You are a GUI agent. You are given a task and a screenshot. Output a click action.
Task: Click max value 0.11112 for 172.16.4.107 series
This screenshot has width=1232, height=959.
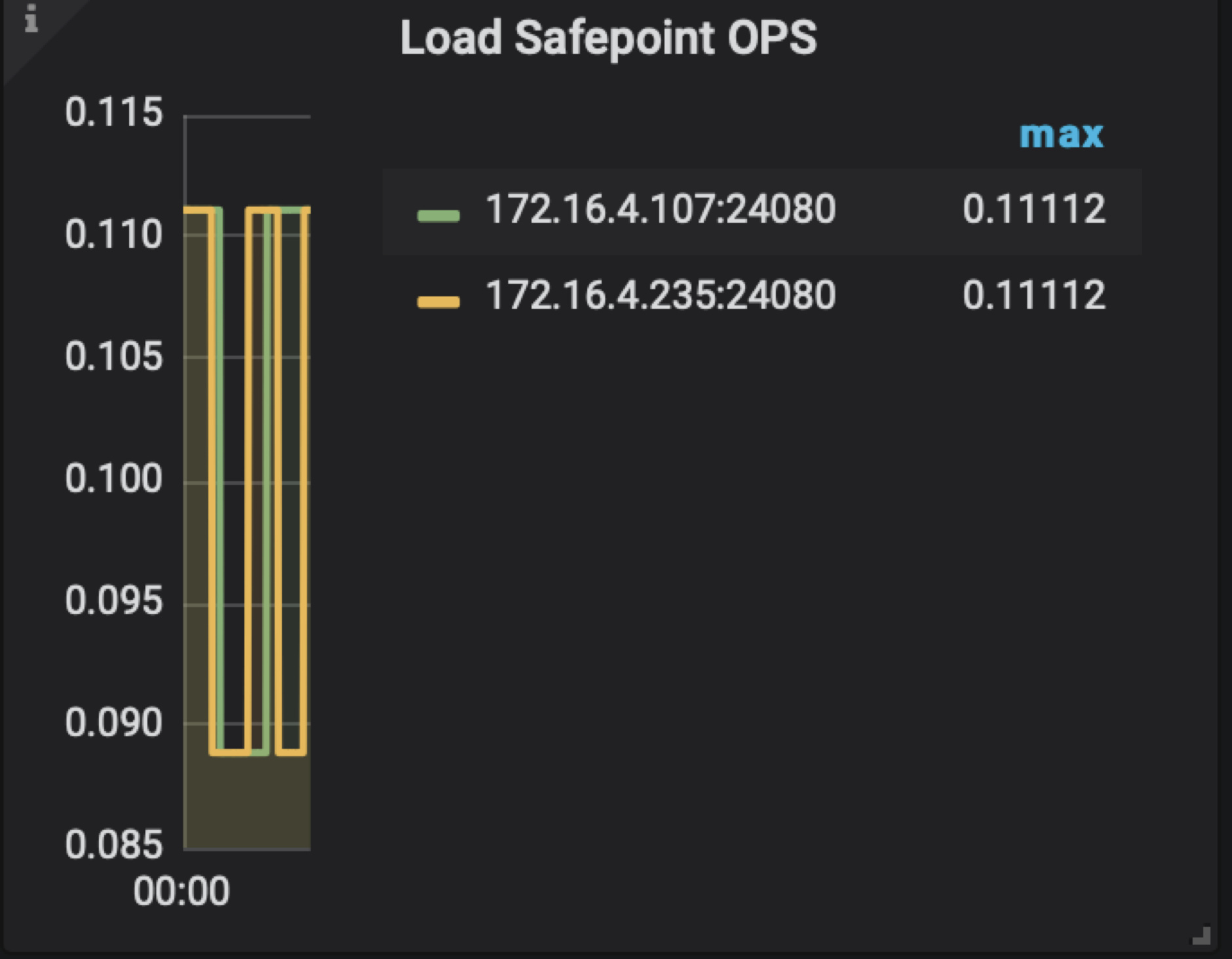tap(1033, 210)
